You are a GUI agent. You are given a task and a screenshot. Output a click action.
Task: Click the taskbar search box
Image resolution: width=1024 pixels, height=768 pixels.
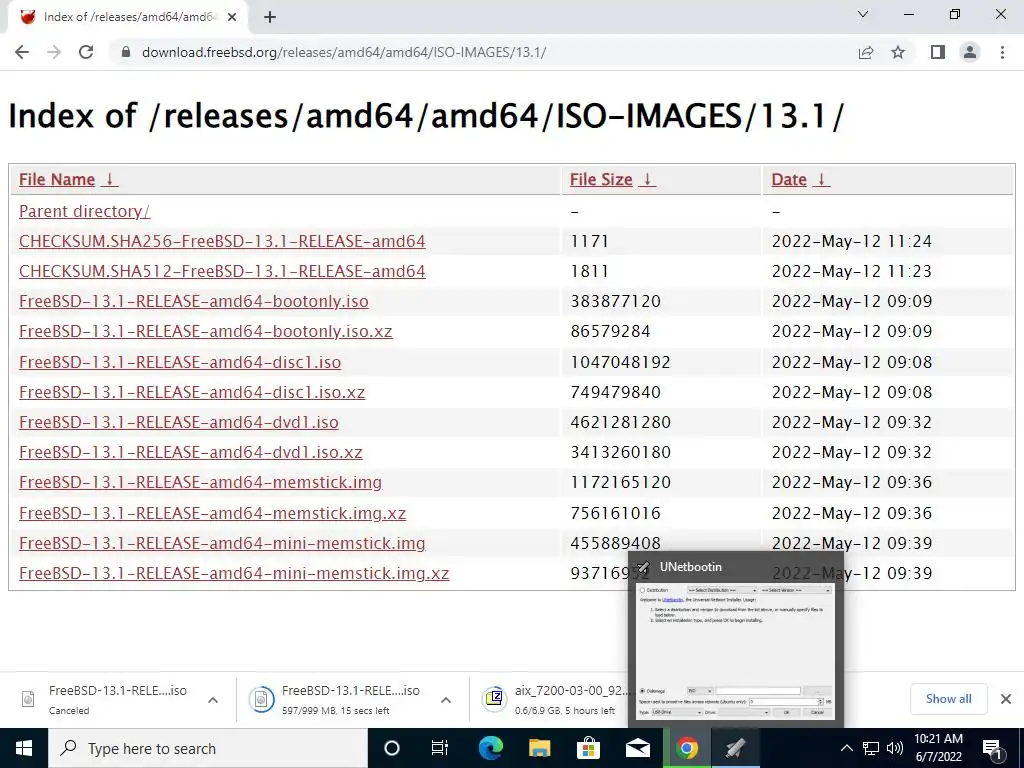pos(208,748)
